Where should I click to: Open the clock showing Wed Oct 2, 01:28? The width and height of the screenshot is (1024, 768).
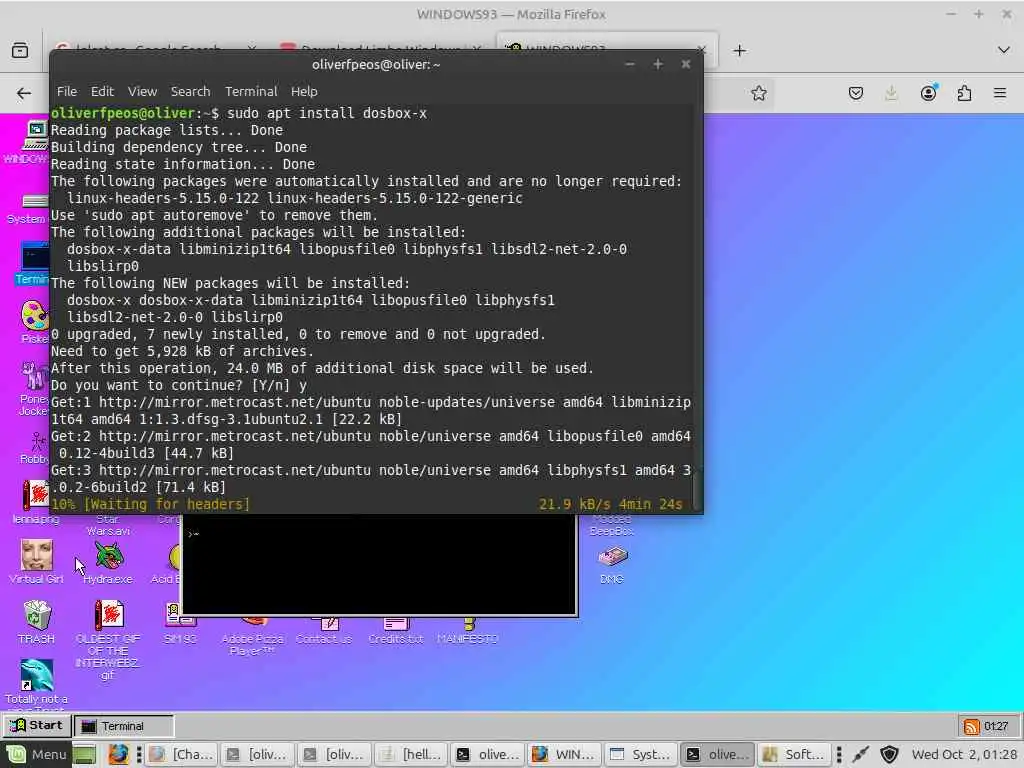(x=964, y=754)
